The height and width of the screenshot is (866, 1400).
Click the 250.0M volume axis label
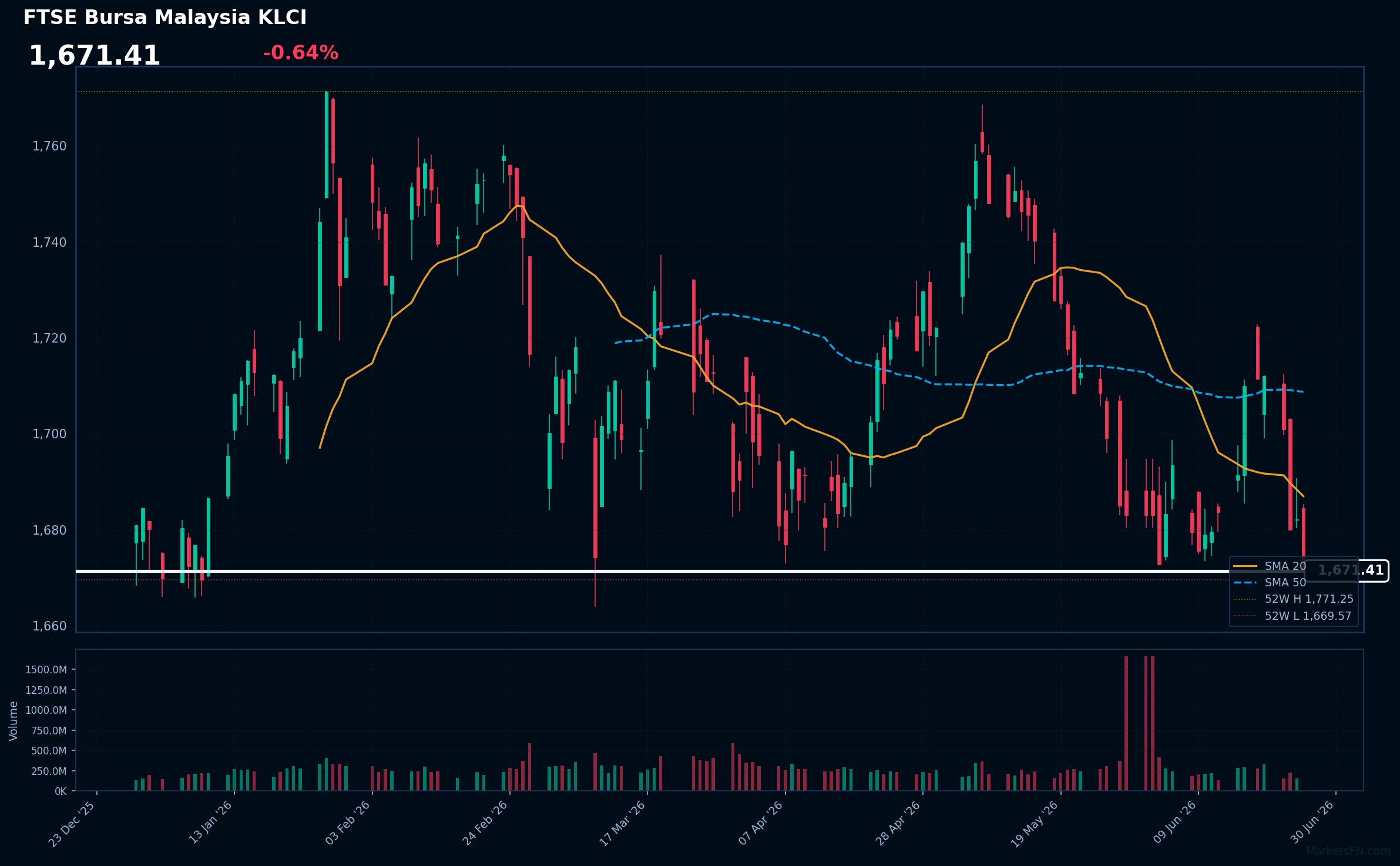pos(48,771)
